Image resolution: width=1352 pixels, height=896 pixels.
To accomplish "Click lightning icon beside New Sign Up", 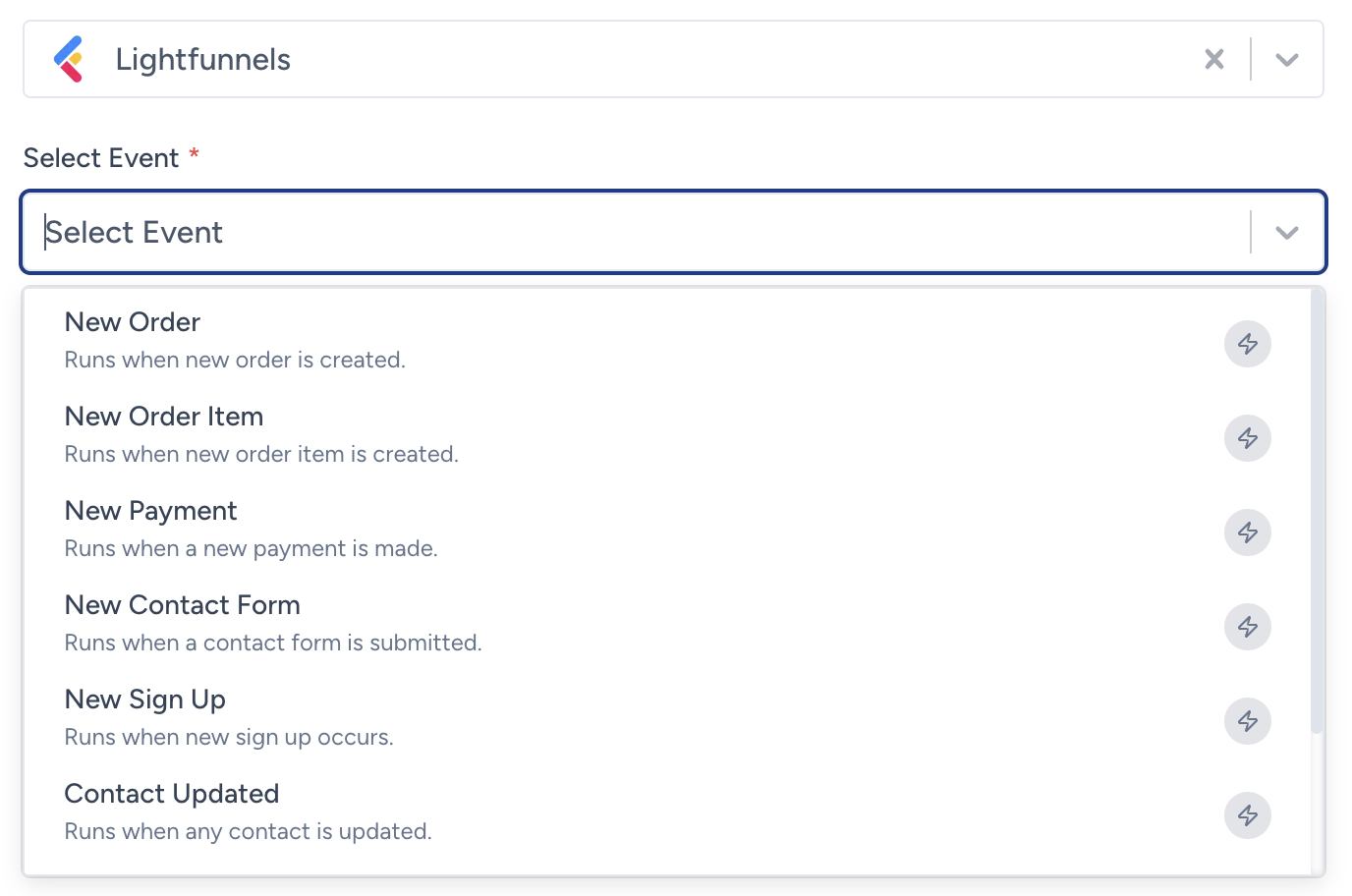I will [x=1248, y=721].
